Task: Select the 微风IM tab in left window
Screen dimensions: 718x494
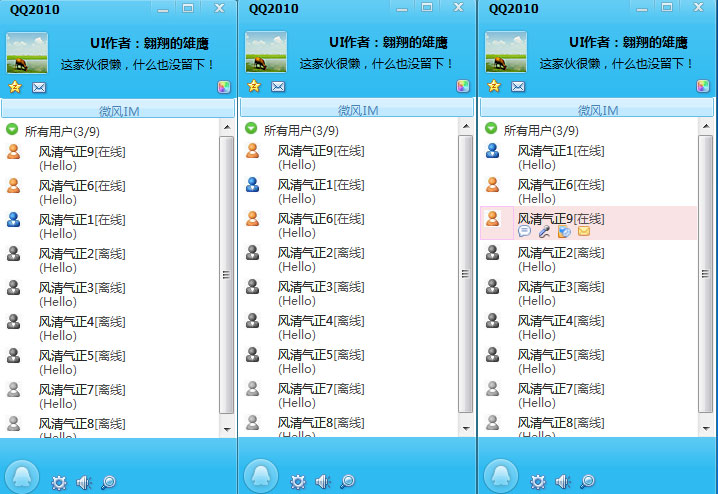Action: pos(118,110)
